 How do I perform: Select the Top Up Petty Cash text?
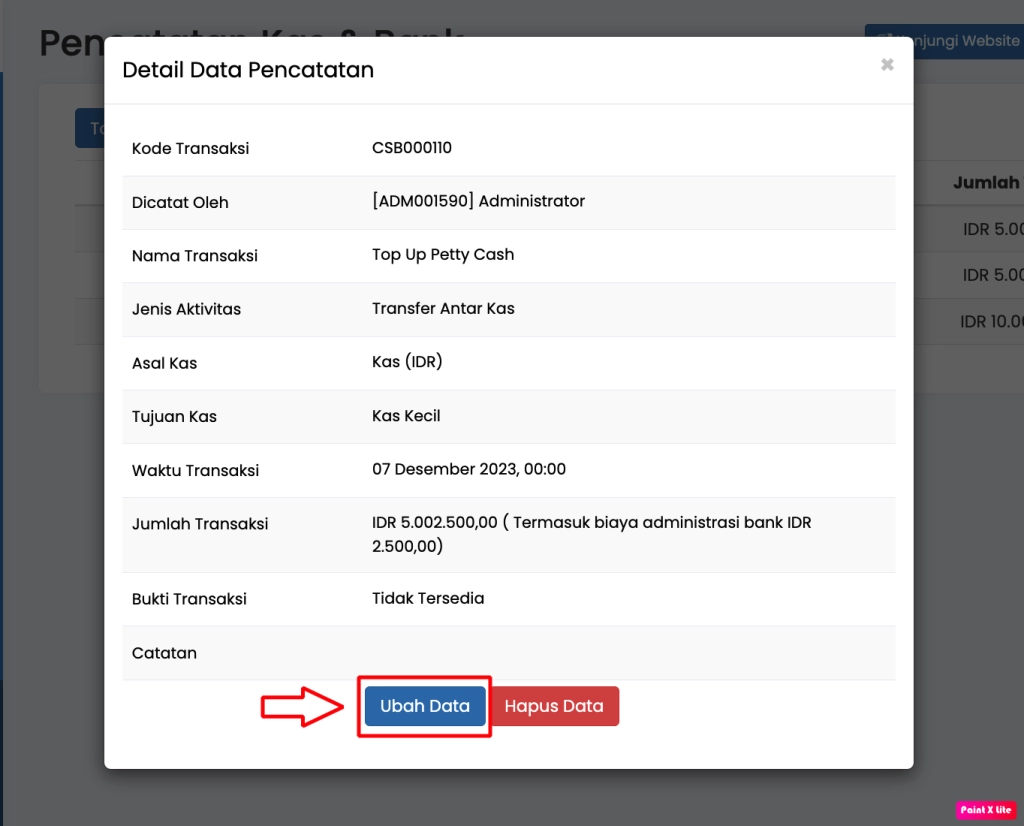[443, 255]
